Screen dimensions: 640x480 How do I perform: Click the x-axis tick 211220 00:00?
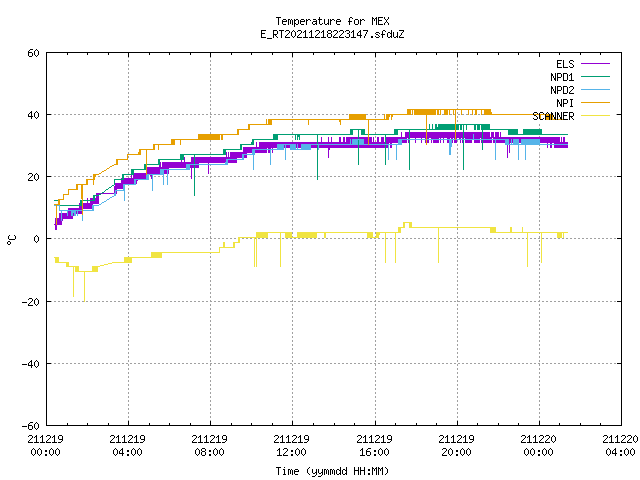tap(538, 446)
